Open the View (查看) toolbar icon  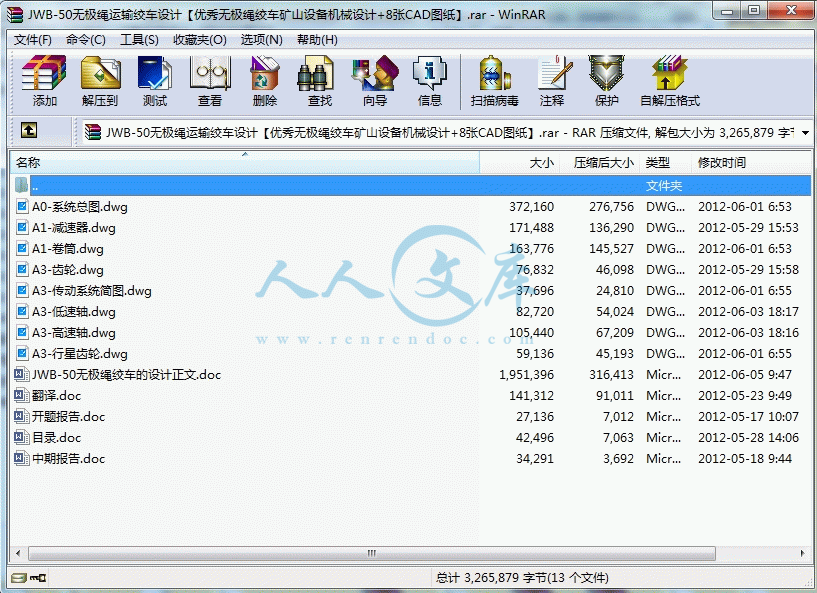[210, 73]
